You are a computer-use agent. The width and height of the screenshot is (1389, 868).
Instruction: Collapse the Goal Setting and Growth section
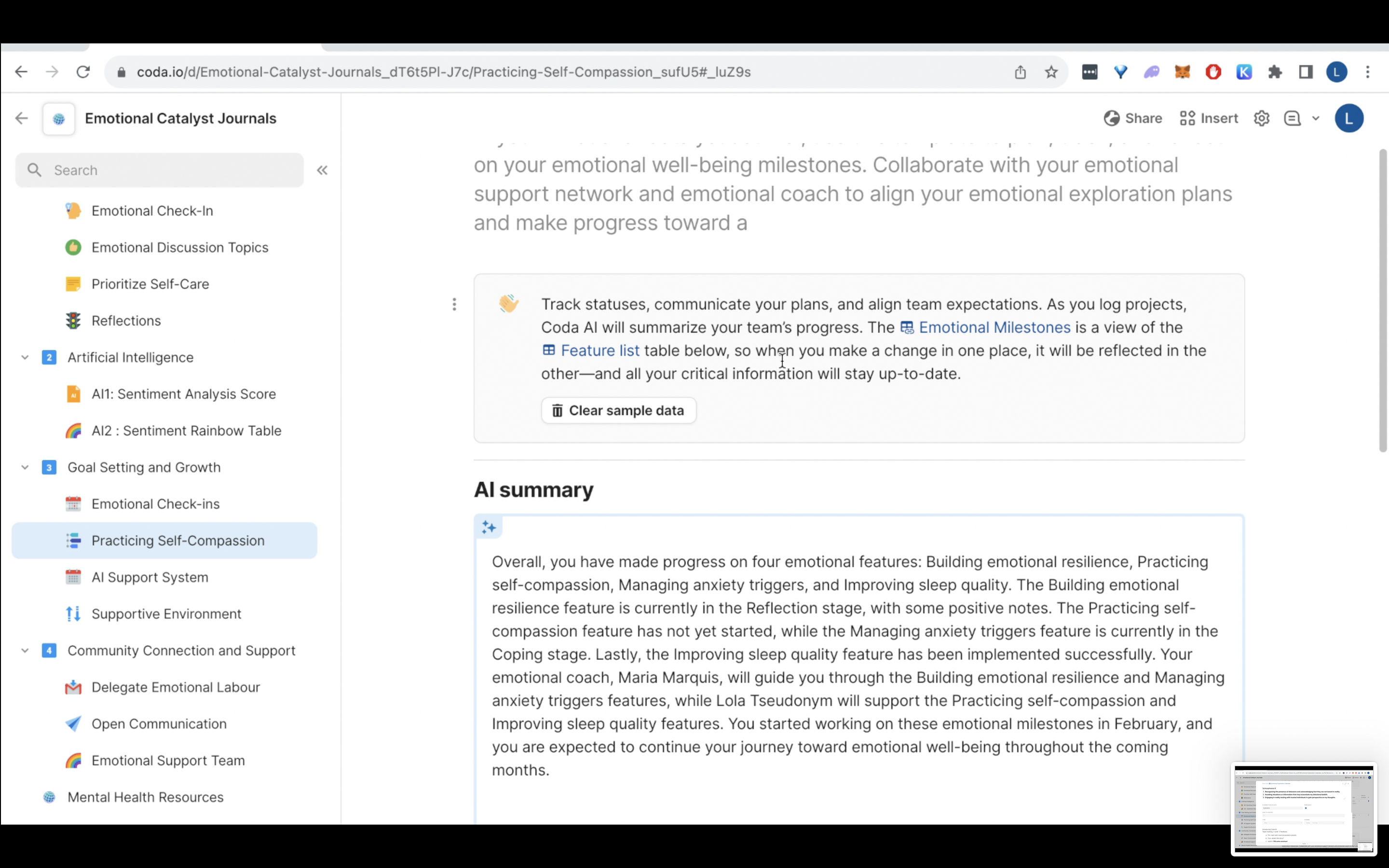(25, 467)
